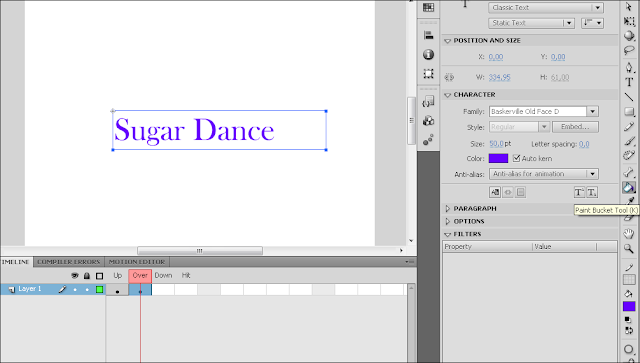The image size is (640, 363).
Task: Click the X position value
Action: (496, 57)
